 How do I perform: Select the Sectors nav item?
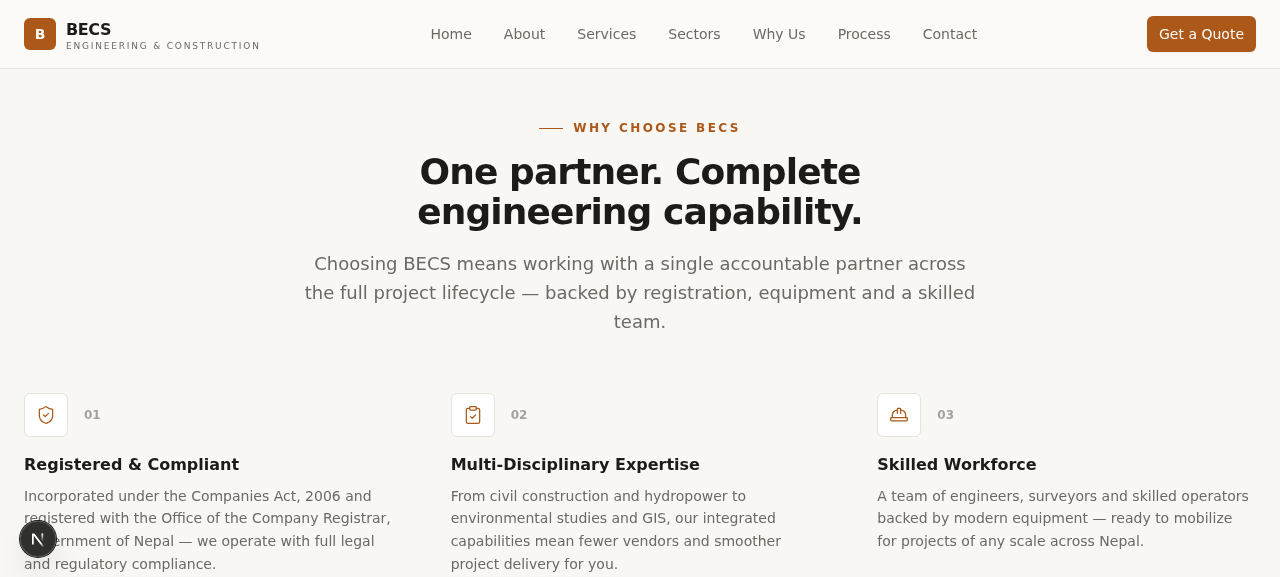[694, 34]
